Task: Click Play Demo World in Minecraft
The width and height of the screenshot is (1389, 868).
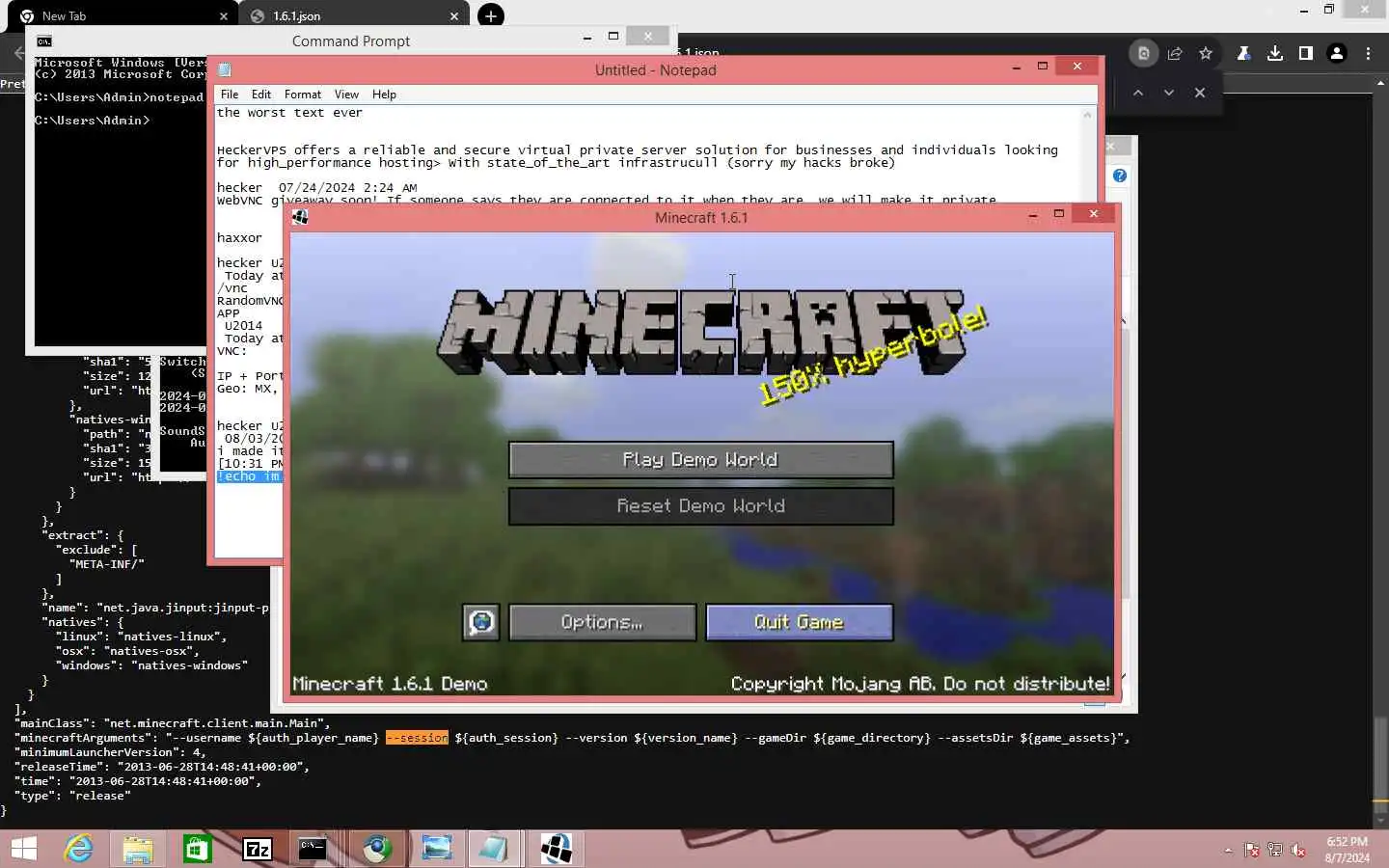Action: click(x=700, y=460)
